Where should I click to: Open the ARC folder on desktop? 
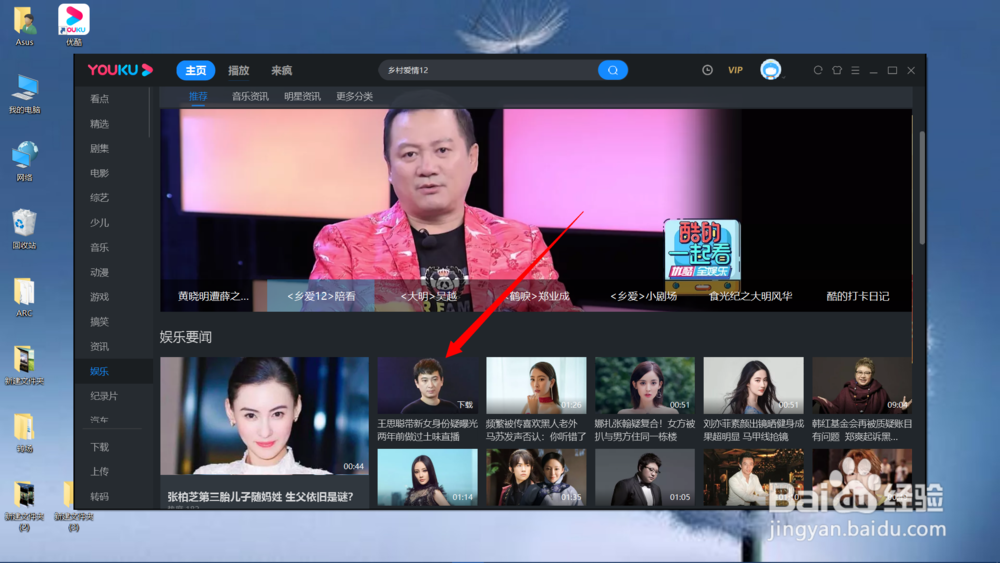pos(24,297)
